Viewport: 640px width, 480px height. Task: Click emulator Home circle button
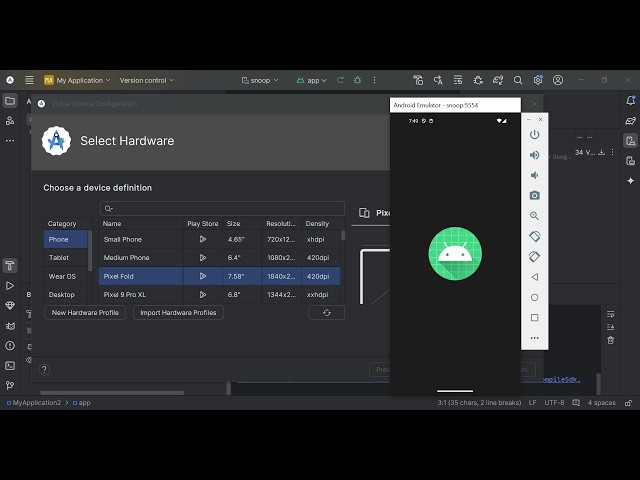tap(535, 297)
